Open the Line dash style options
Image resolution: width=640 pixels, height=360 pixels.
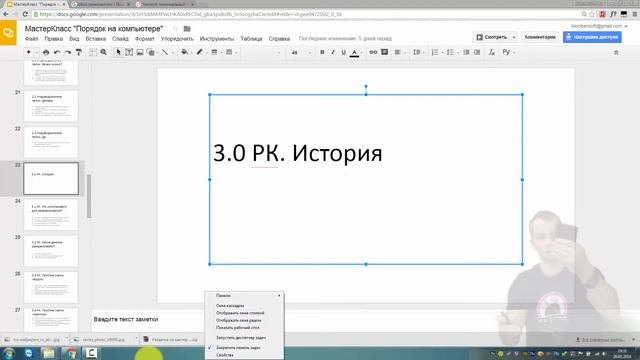(229, 52)
